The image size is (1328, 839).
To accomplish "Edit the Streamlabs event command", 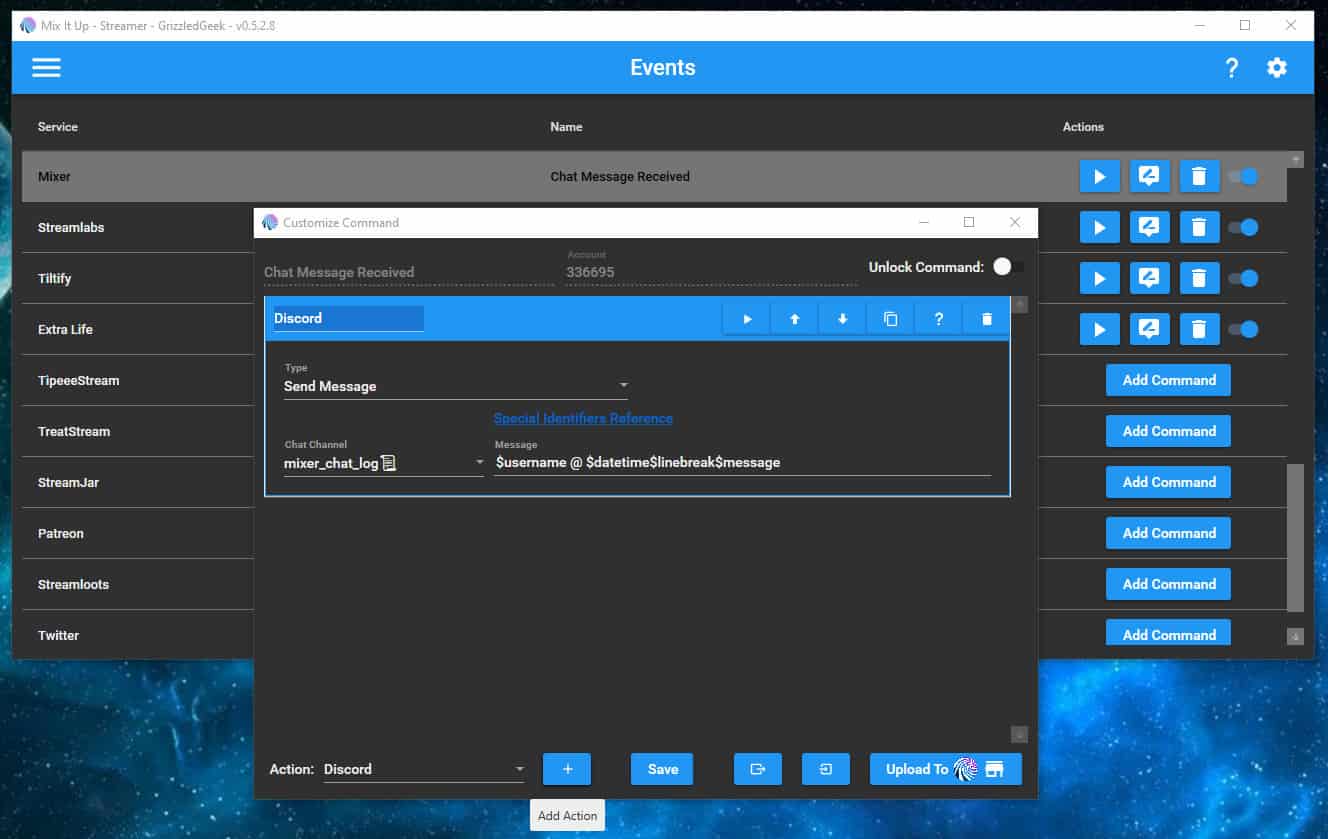I will (x=1149, y=228).
